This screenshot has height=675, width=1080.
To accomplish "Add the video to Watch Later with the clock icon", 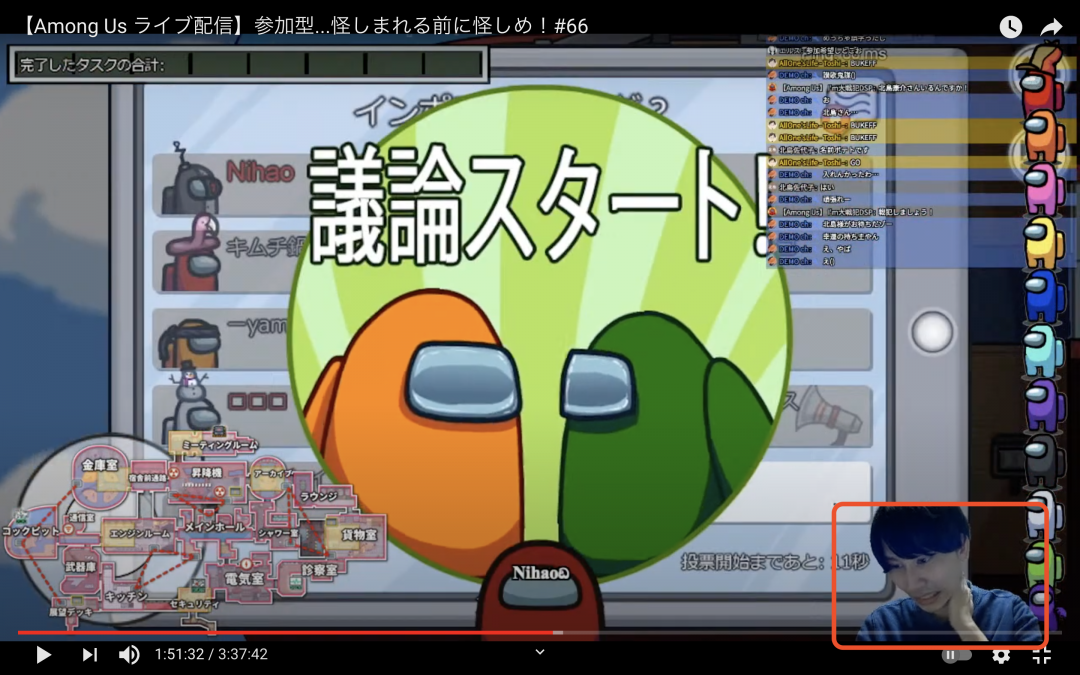I will coord(1010,27).
